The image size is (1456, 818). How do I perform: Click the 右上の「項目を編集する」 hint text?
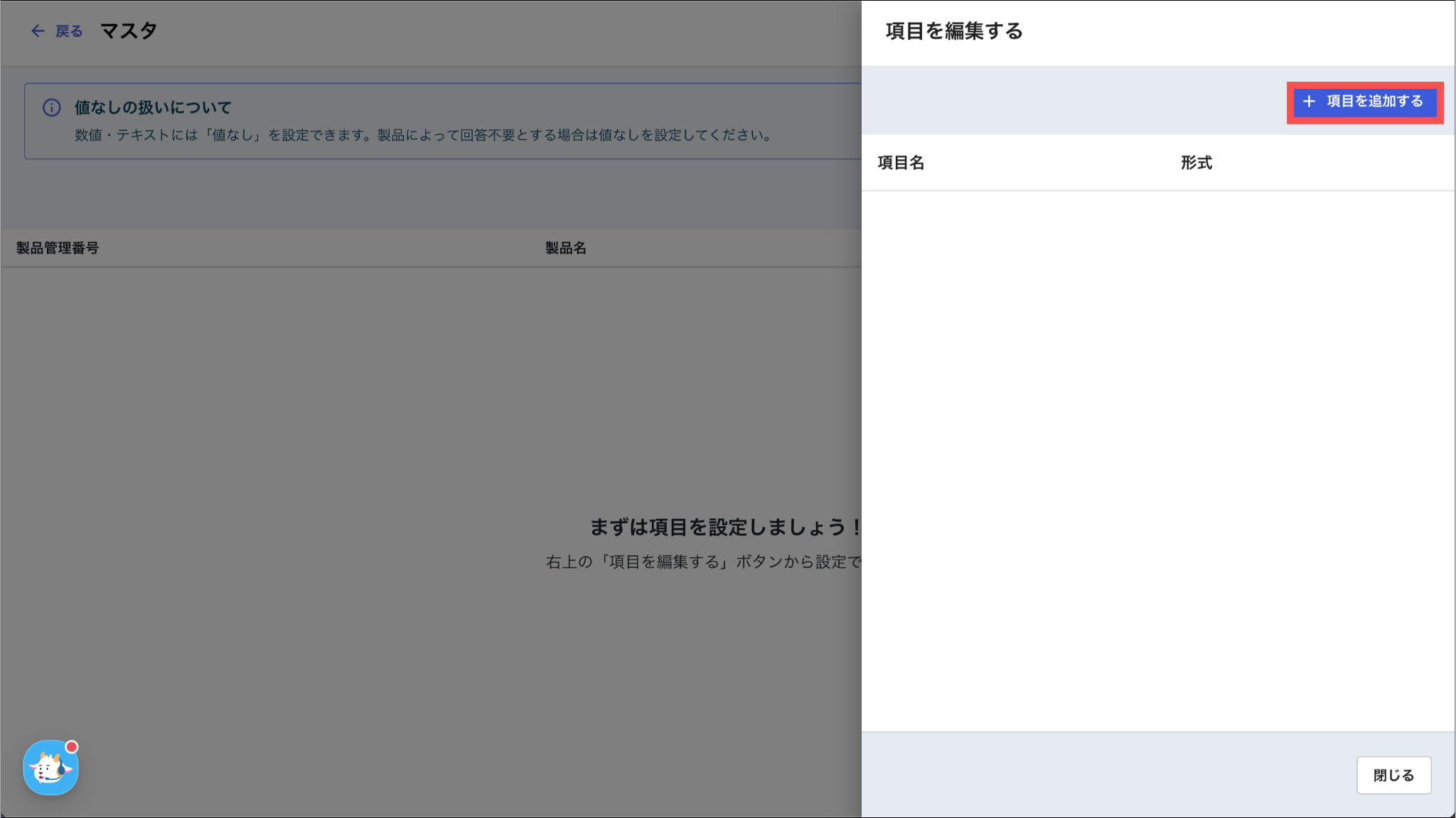click(x=702, y=562)
